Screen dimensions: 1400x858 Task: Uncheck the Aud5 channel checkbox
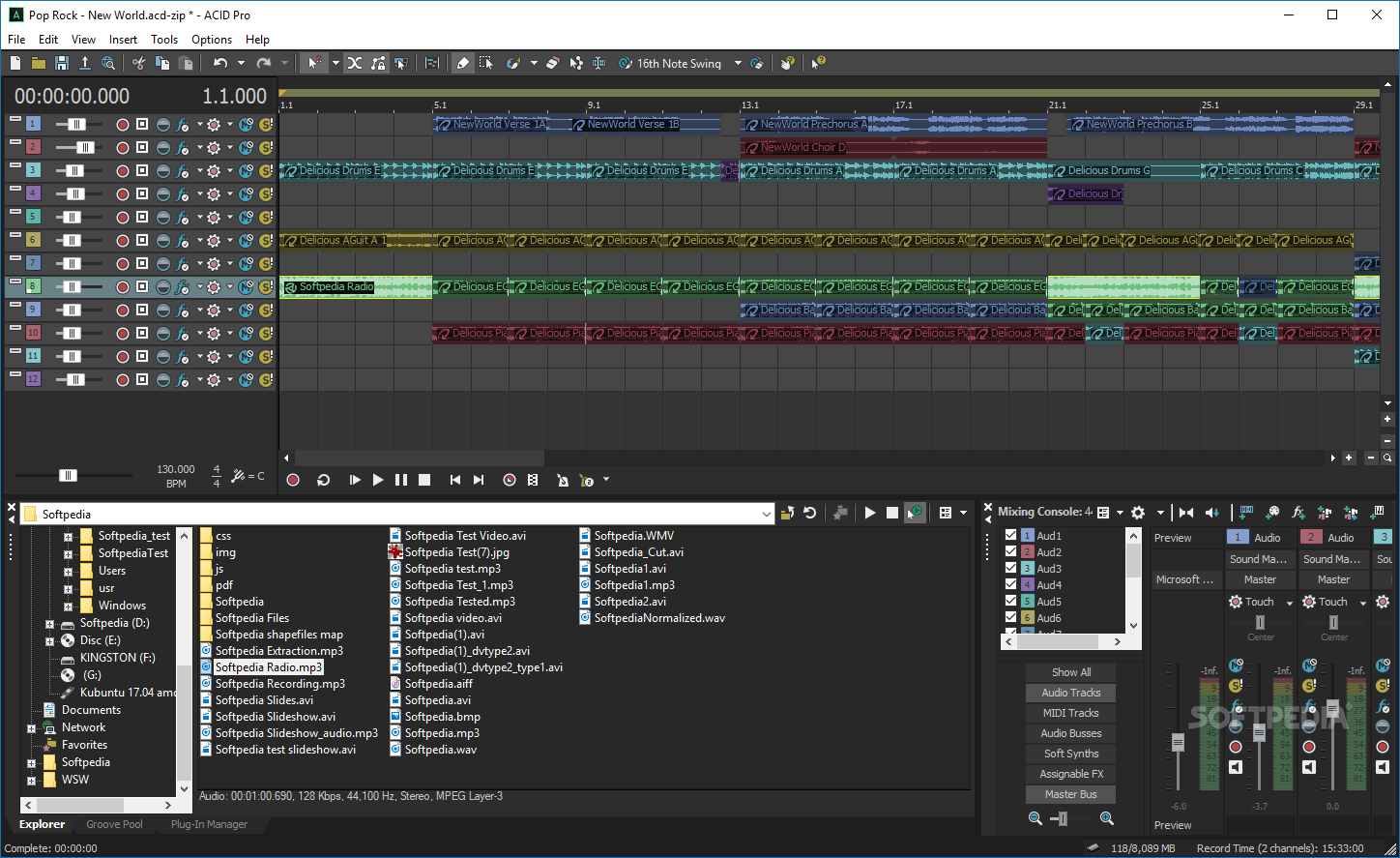(1011, 601)
